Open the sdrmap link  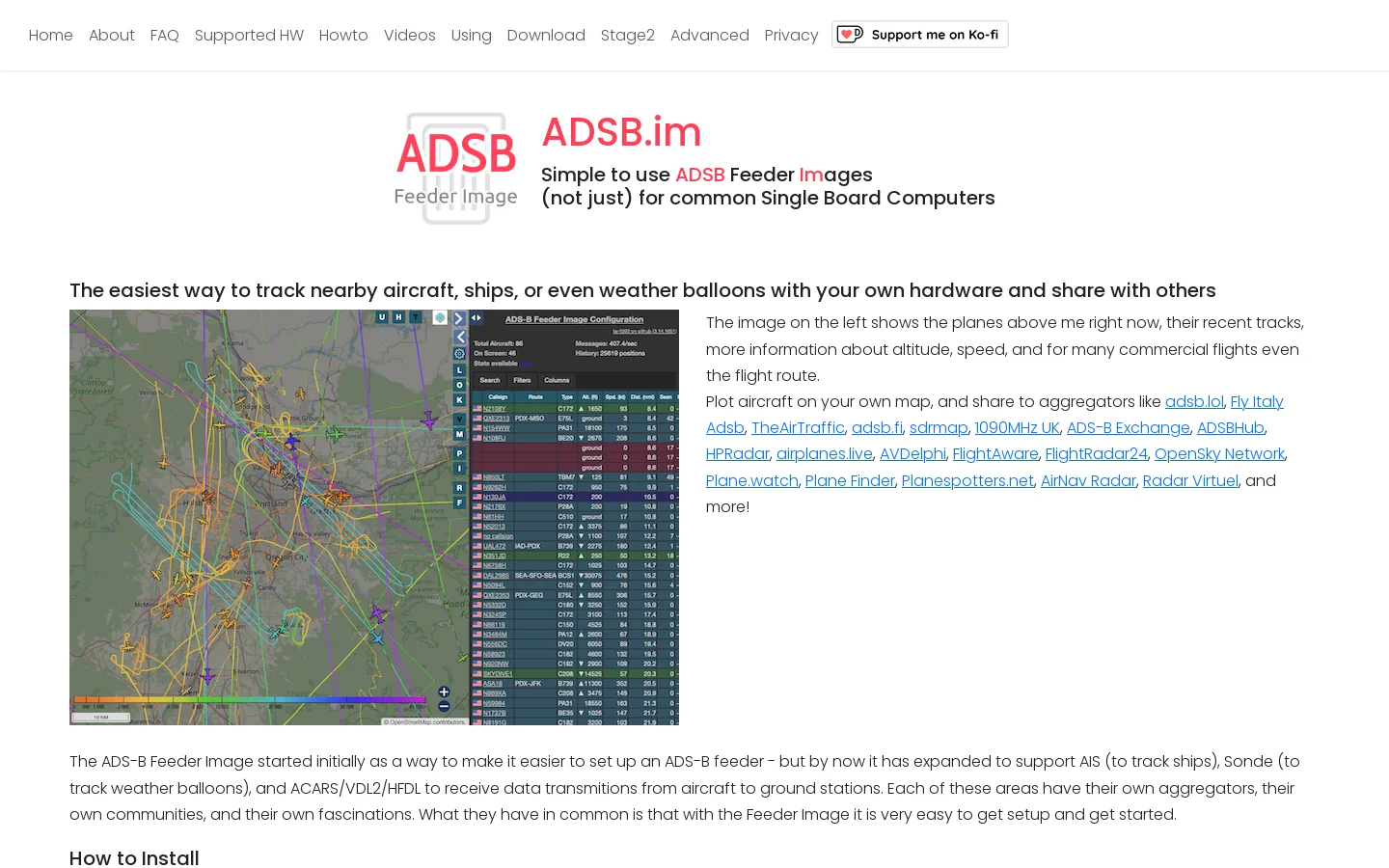(x=939, y=427)
